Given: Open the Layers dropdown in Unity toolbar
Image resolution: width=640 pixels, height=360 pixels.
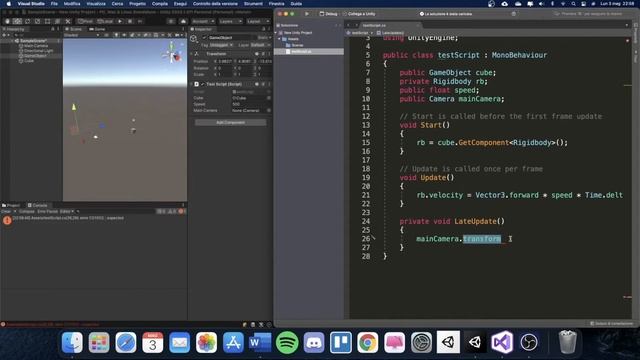Looking at the screenshot, I should tap(230, 21).
